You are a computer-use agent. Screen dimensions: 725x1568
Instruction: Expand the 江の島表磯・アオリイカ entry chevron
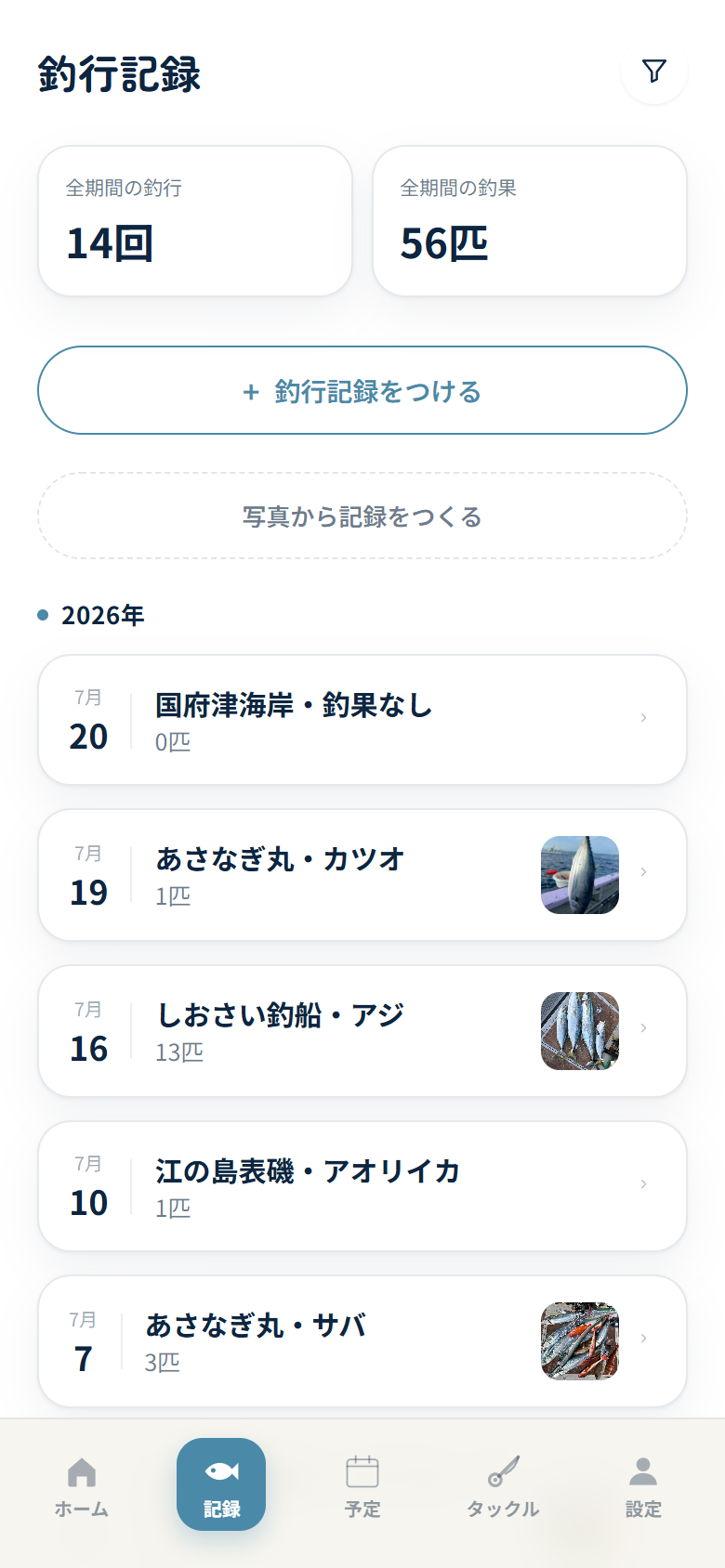[643, 1184]
